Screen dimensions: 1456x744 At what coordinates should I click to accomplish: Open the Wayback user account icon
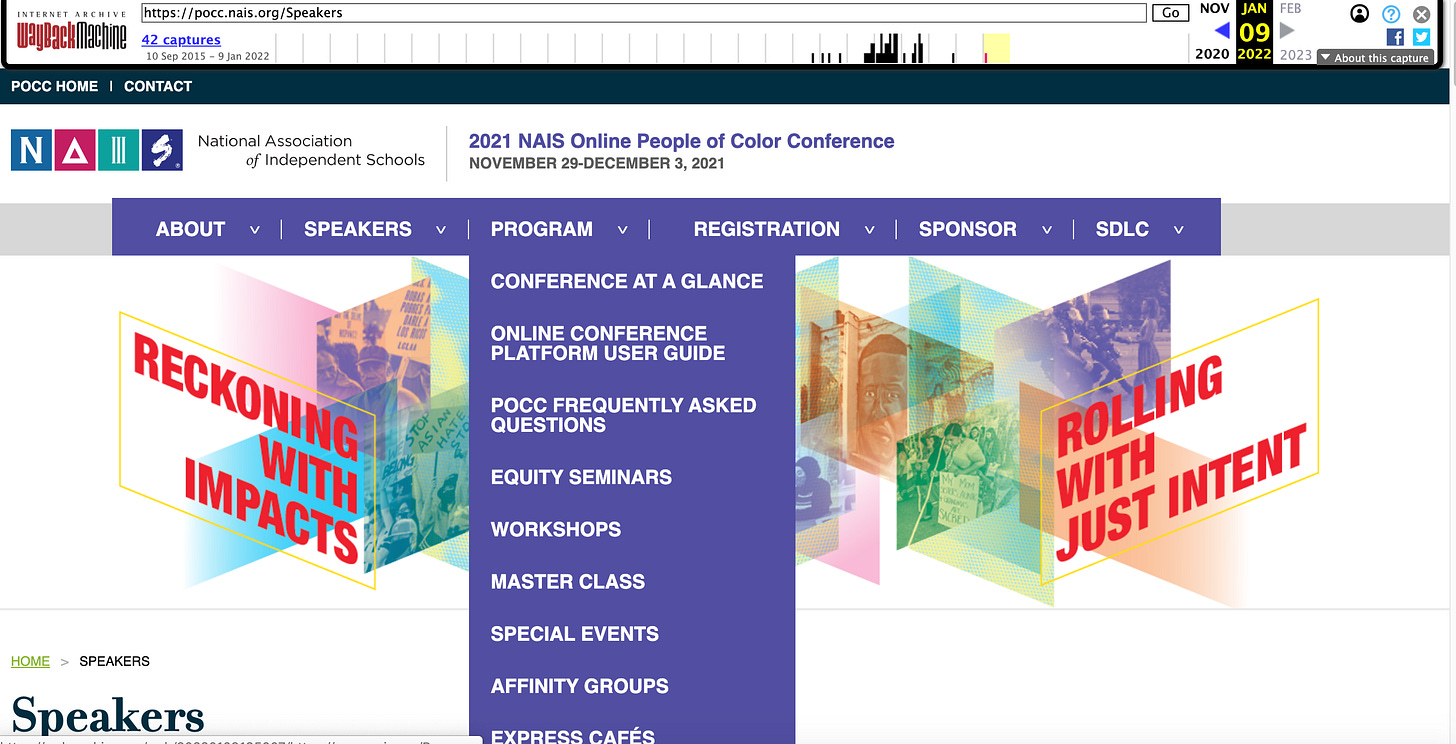[x=1359, y=14]
